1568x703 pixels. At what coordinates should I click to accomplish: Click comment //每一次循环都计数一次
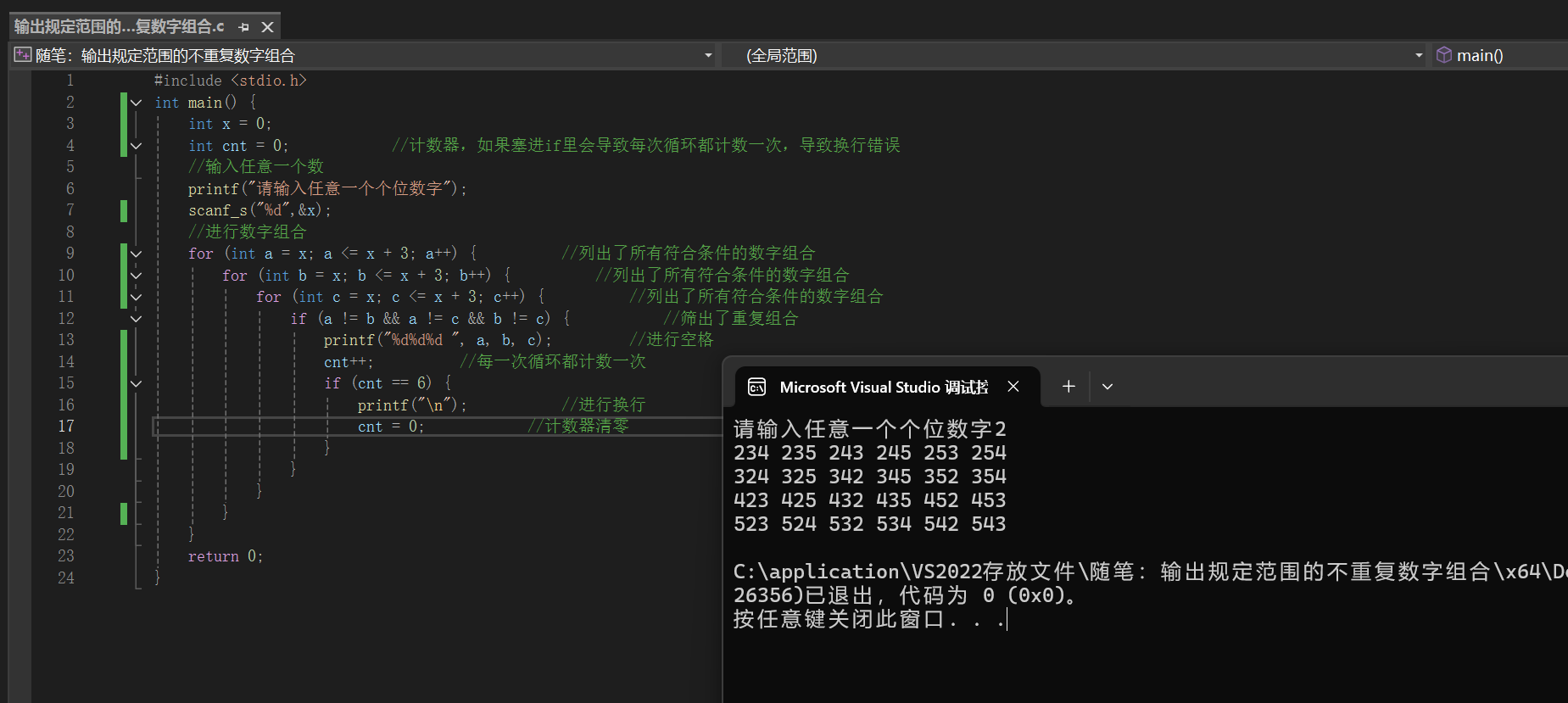552,361
